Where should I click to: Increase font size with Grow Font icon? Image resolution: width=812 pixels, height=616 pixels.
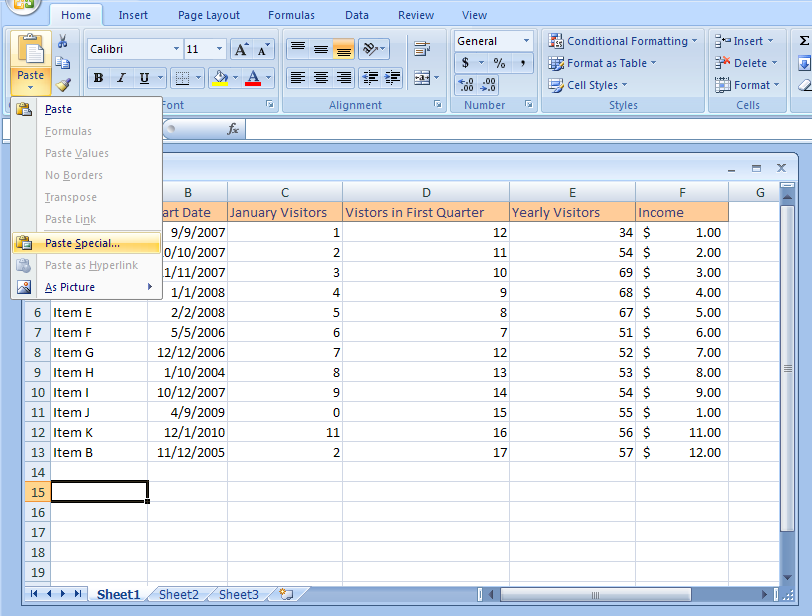[x=241, y=50]
